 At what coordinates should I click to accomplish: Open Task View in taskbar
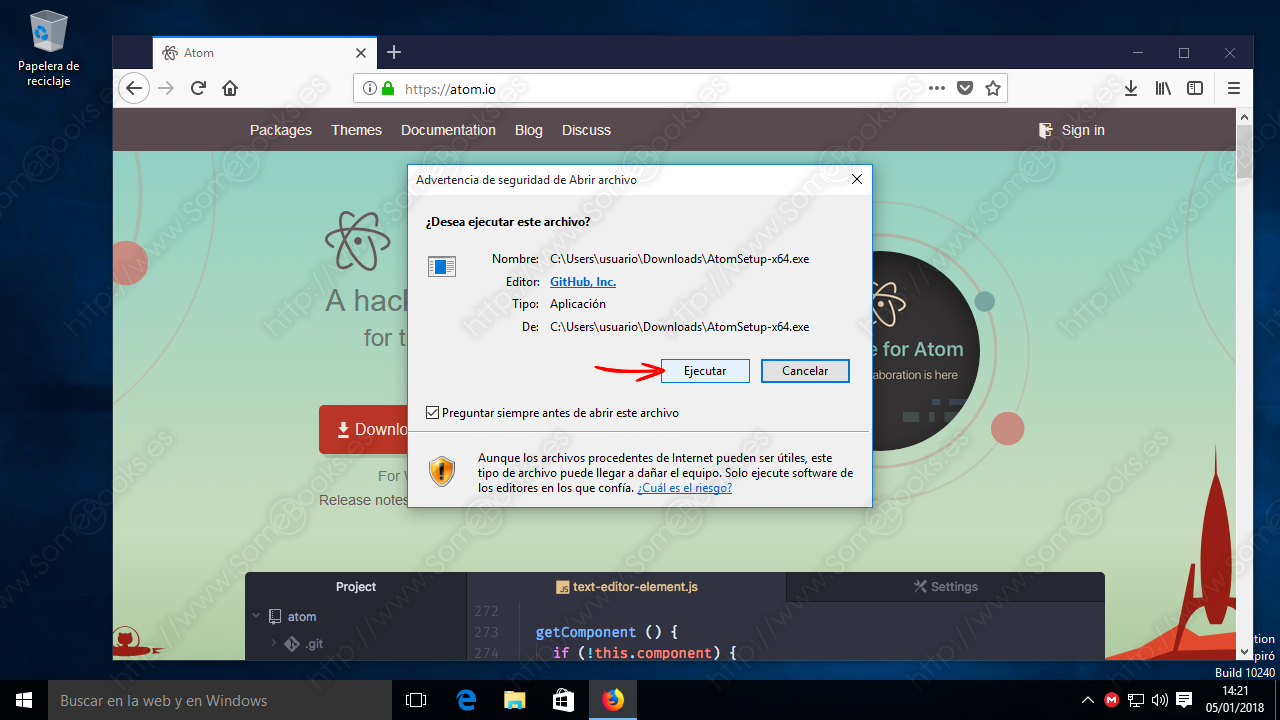click(416, 700)
